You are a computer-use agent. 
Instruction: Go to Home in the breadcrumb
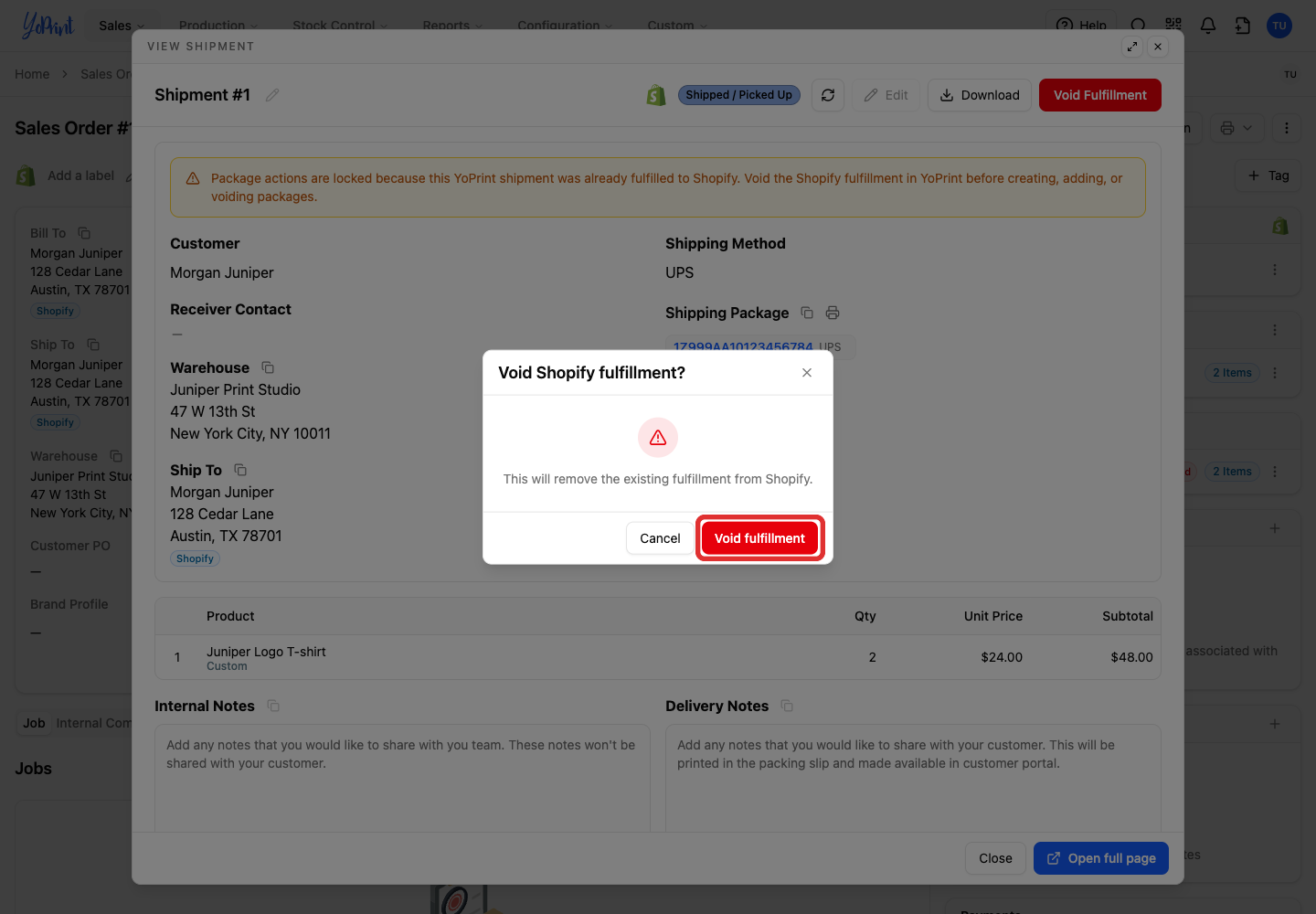[32, 74]
